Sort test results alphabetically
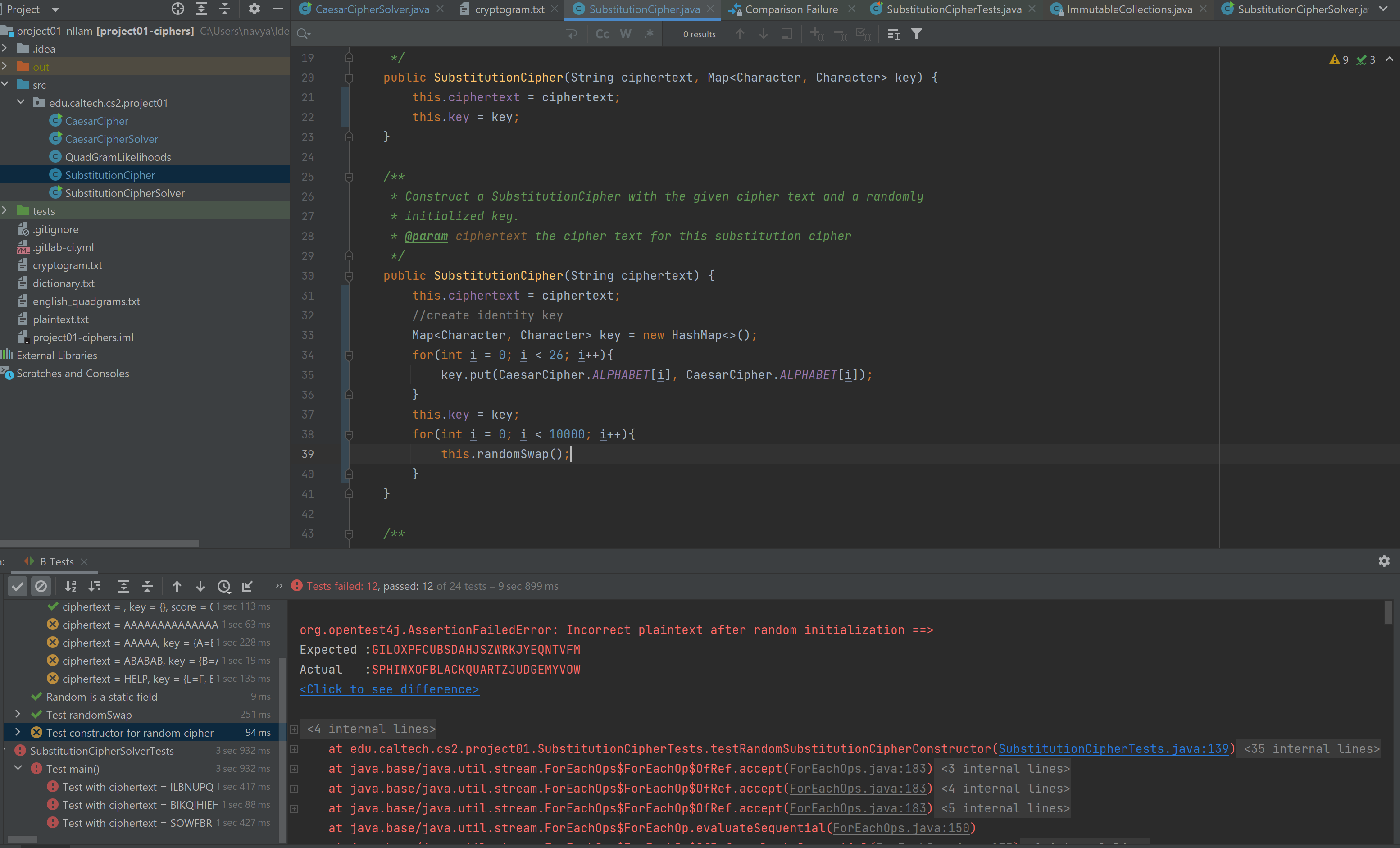Screen dimensions: 1400x848 click(x=70, y=586)
